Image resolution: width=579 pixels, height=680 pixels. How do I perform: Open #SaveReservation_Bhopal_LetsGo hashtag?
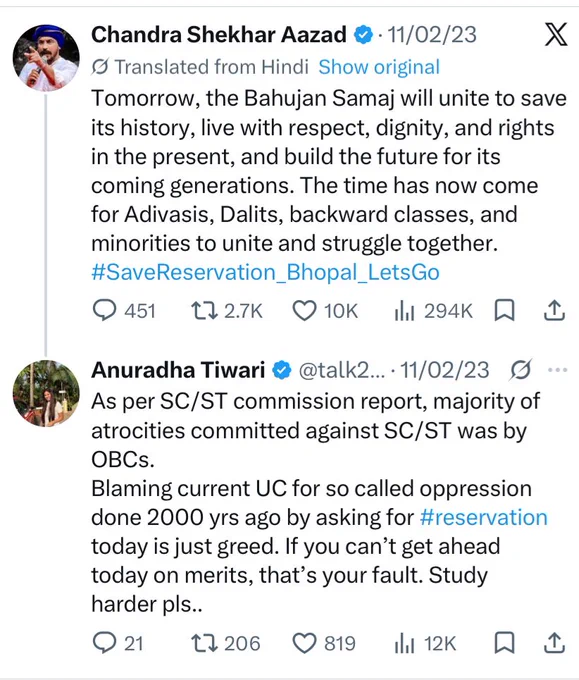[265, 272]
